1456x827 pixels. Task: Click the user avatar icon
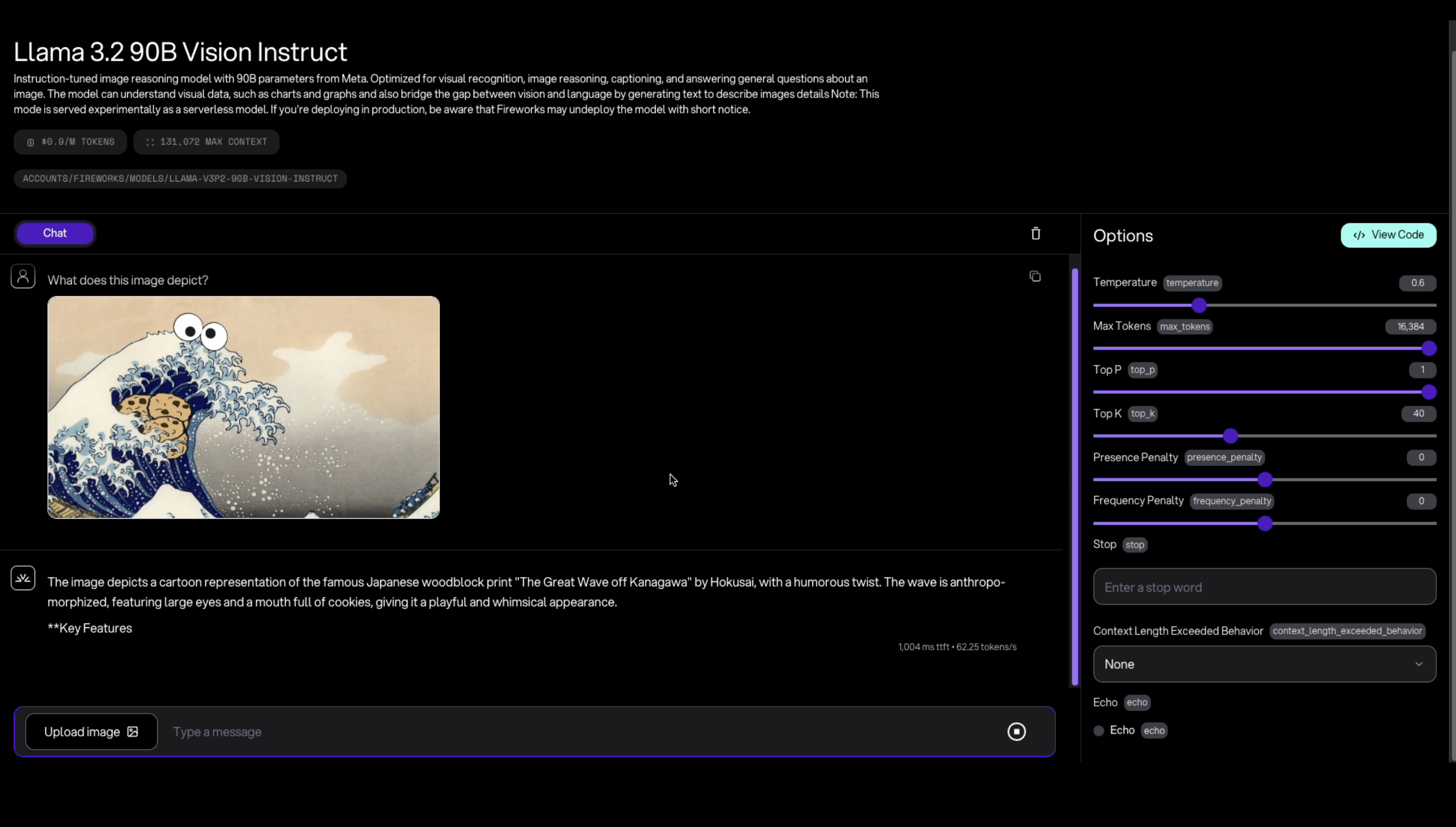click(23, 276)
